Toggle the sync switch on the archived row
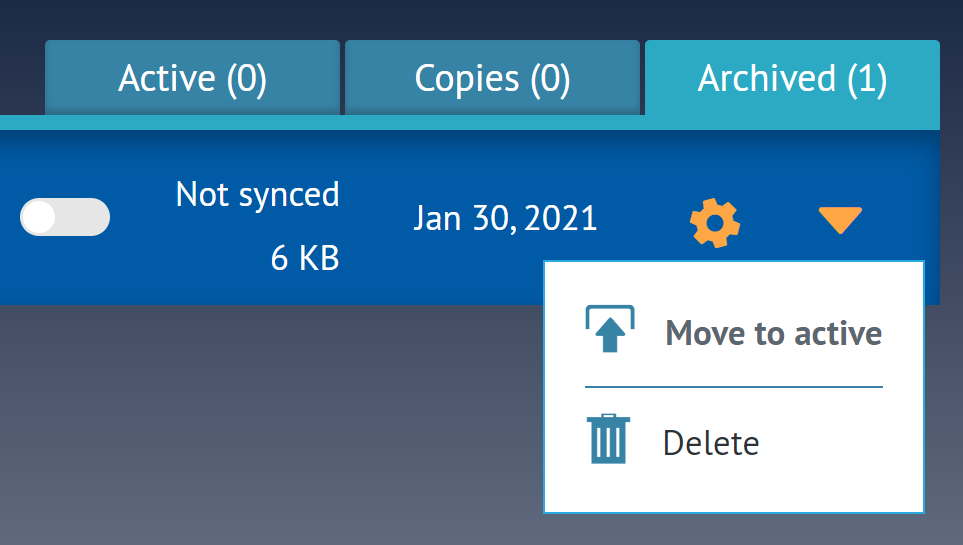 point(65,217)
